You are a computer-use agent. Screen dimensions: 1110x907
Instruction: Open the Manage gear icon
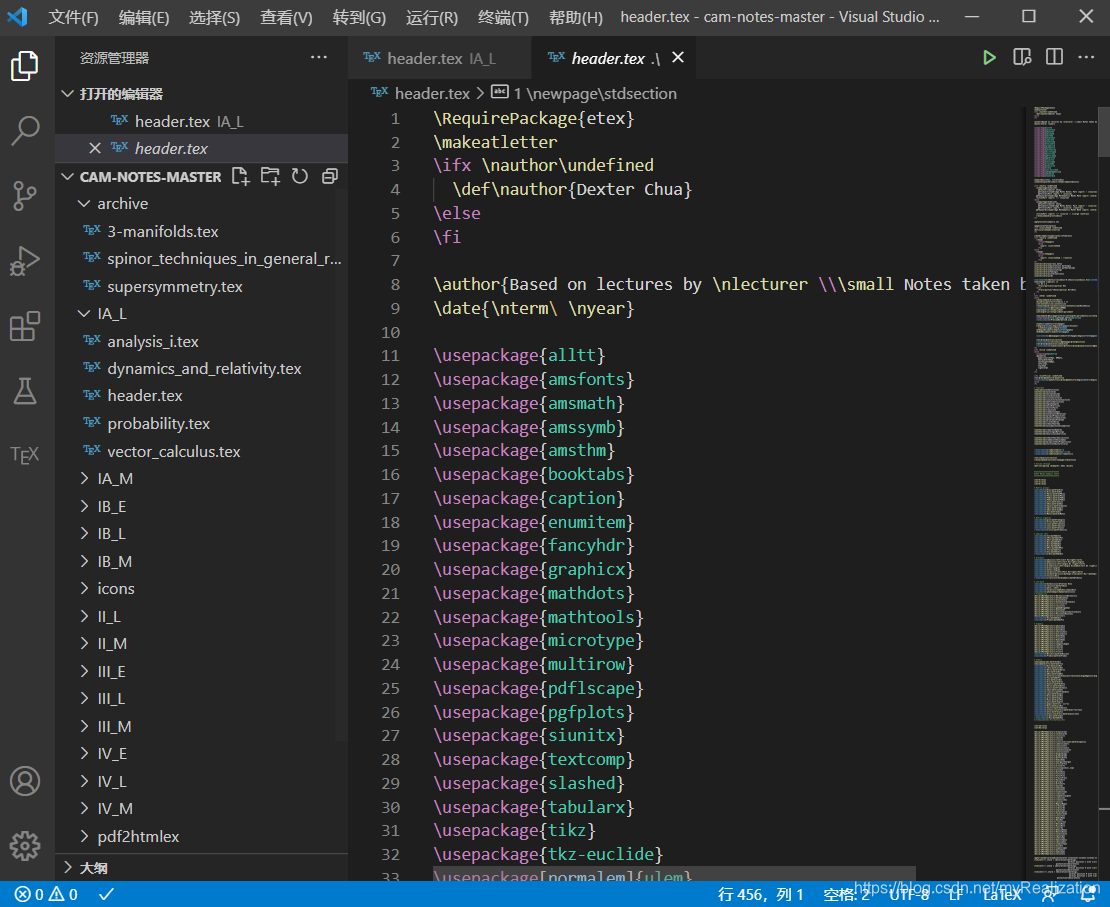[25, 845]
